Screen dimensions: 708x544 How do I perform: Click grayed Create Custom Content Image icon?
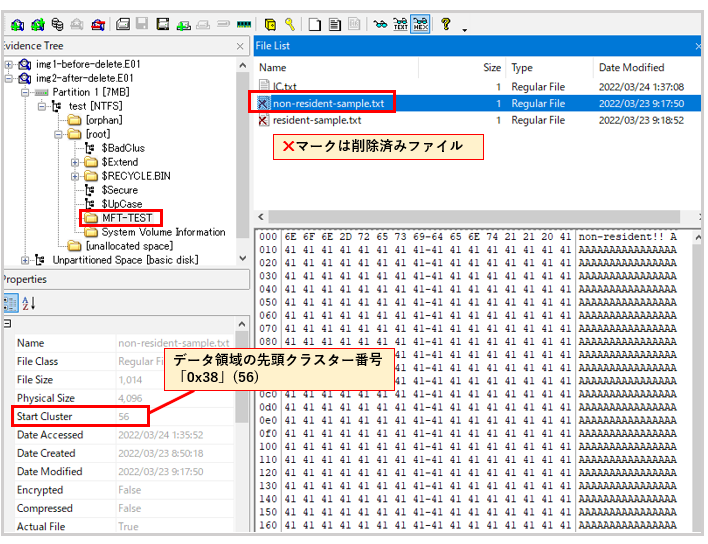point(203,24)
